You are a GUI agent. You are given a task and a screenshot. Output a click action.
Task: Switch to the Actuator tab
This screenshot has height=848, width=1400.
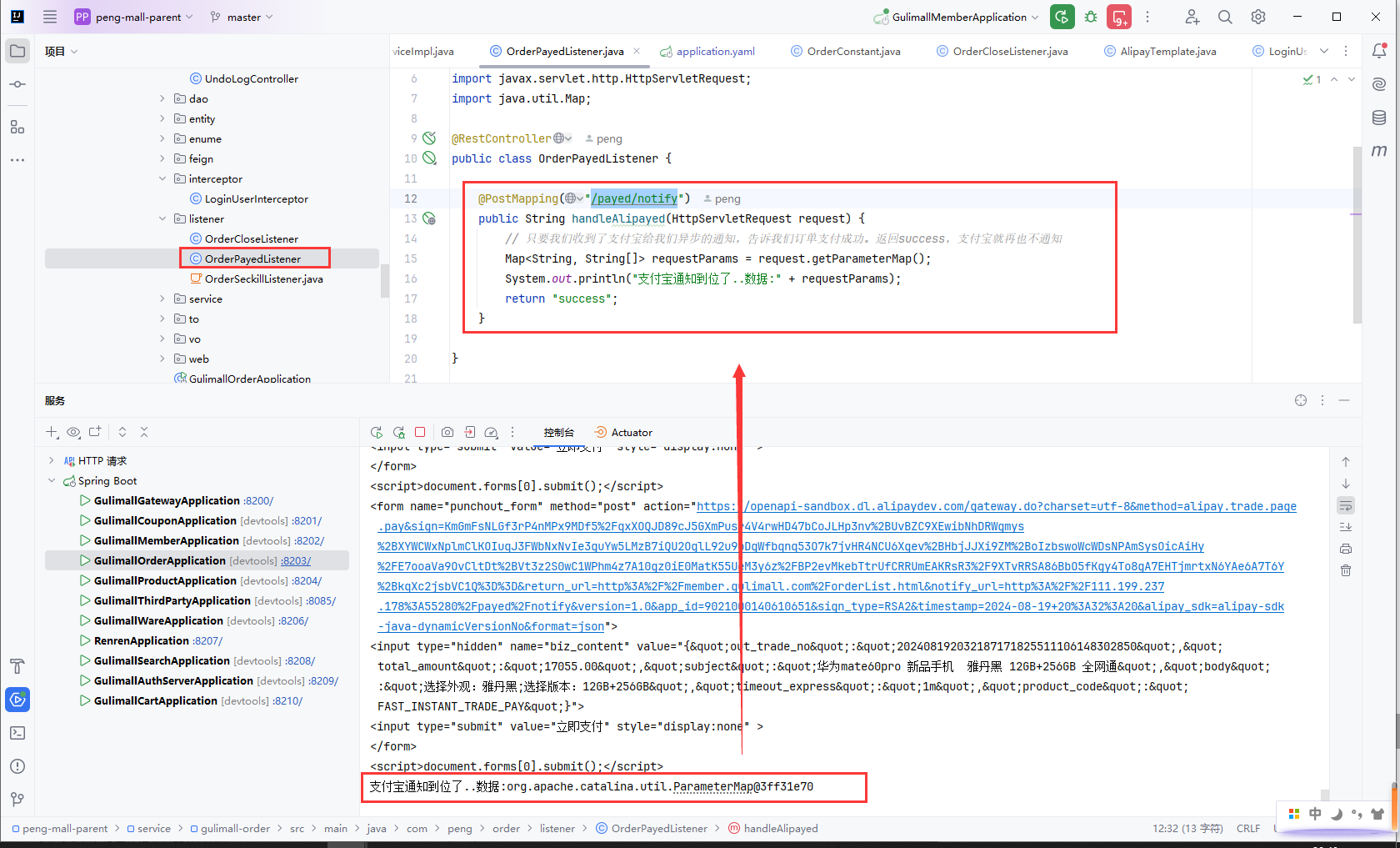click(x=623, y=432)
